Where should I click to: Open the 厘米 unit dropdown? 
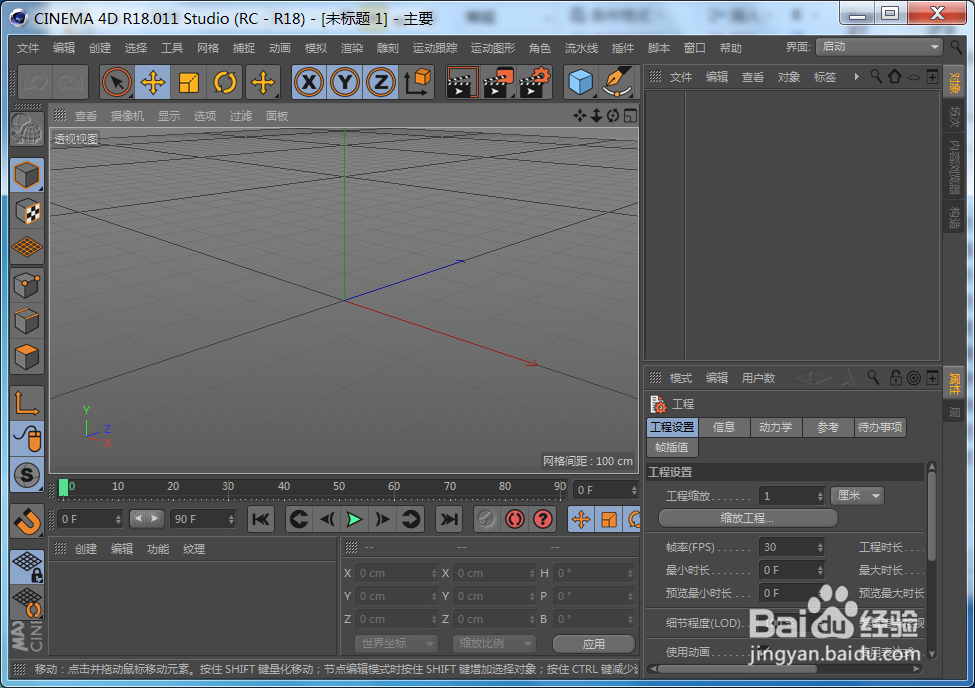point(858,496)
